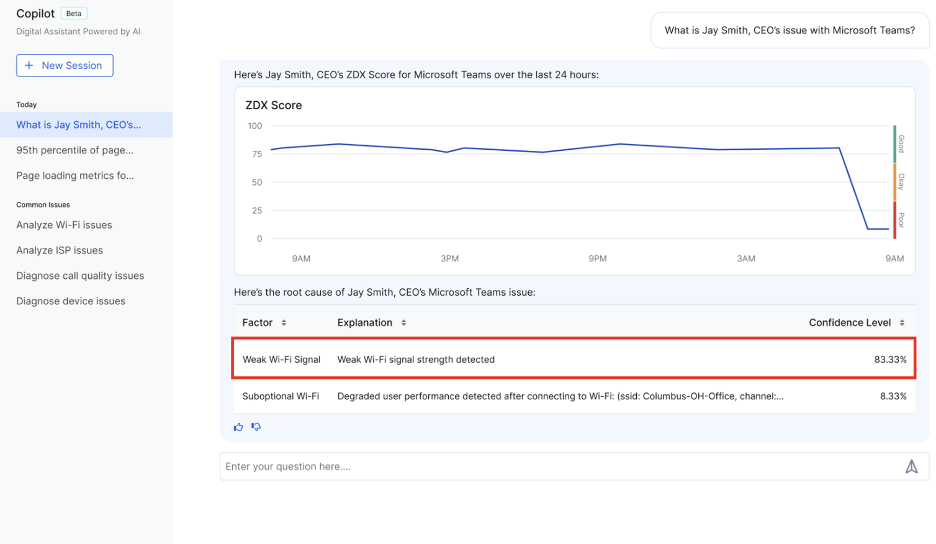Select the Weak Wi-Fi Signal row
This screenshot has width=936, height=544.
point(574,359)
